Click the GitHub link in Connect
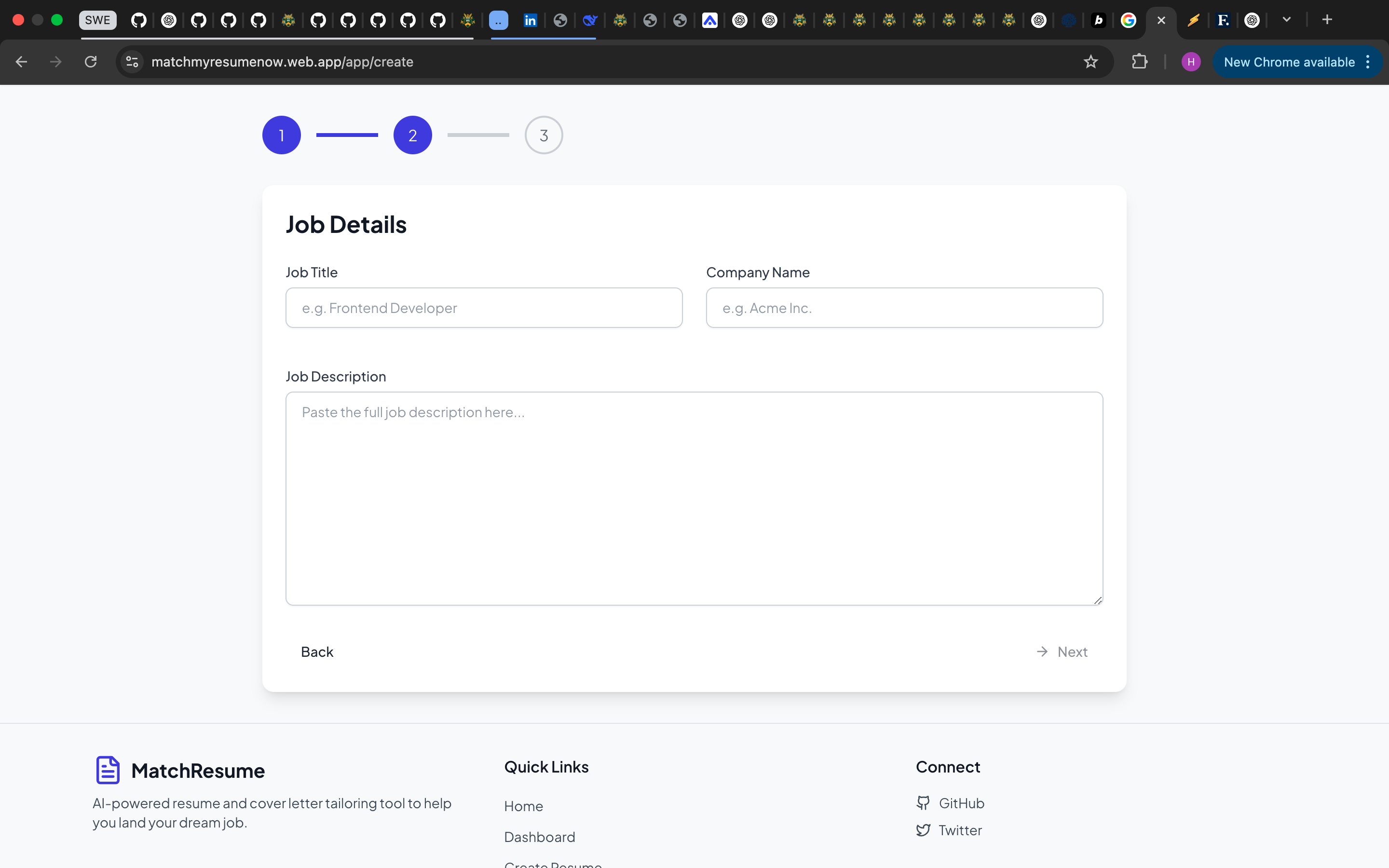The height and width of the screenshot is (868, 1389). coord(961,803)
